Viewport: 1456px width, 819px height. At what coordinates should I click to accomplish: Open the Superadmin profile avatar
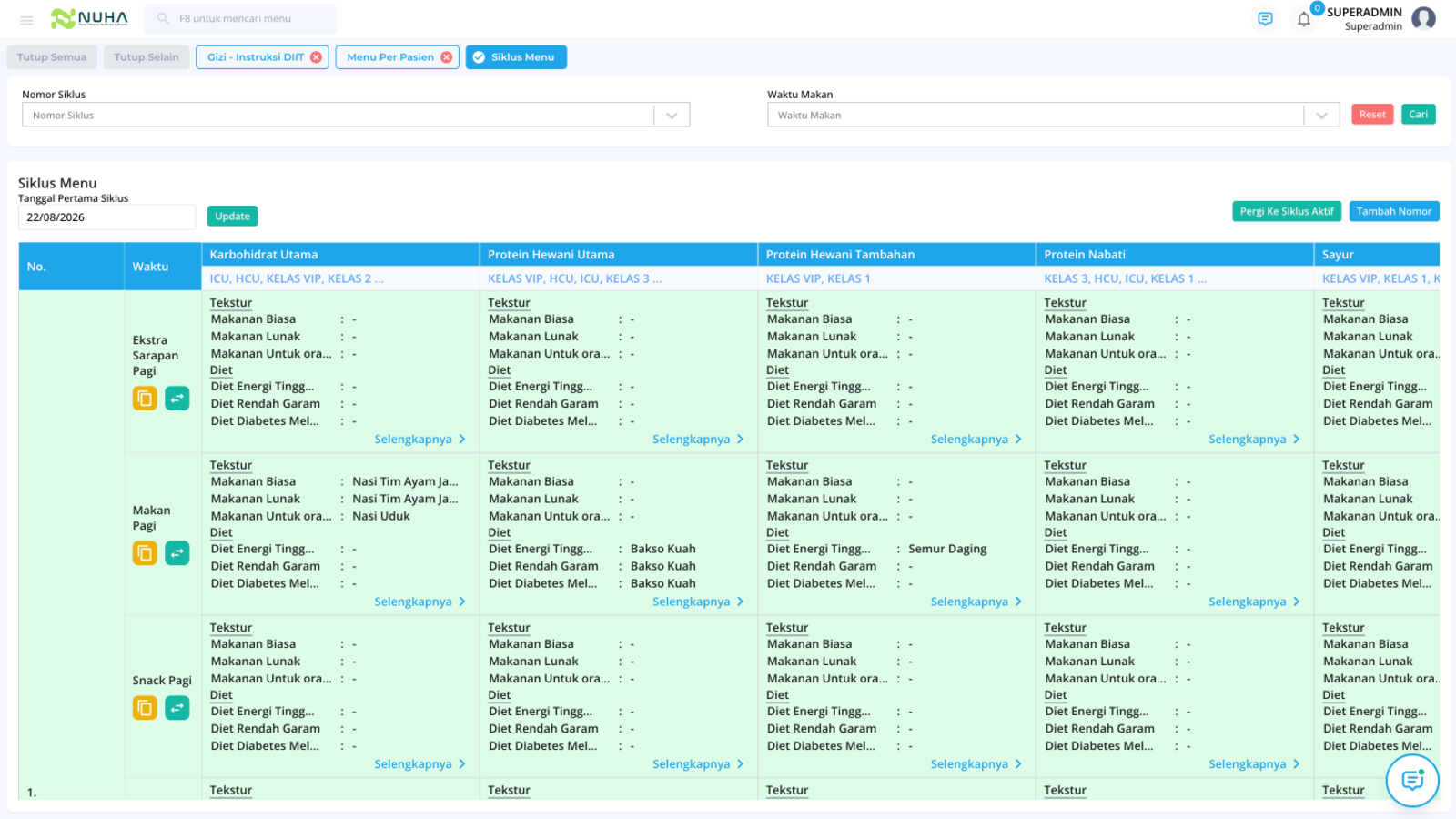(x=1424, y=18)
